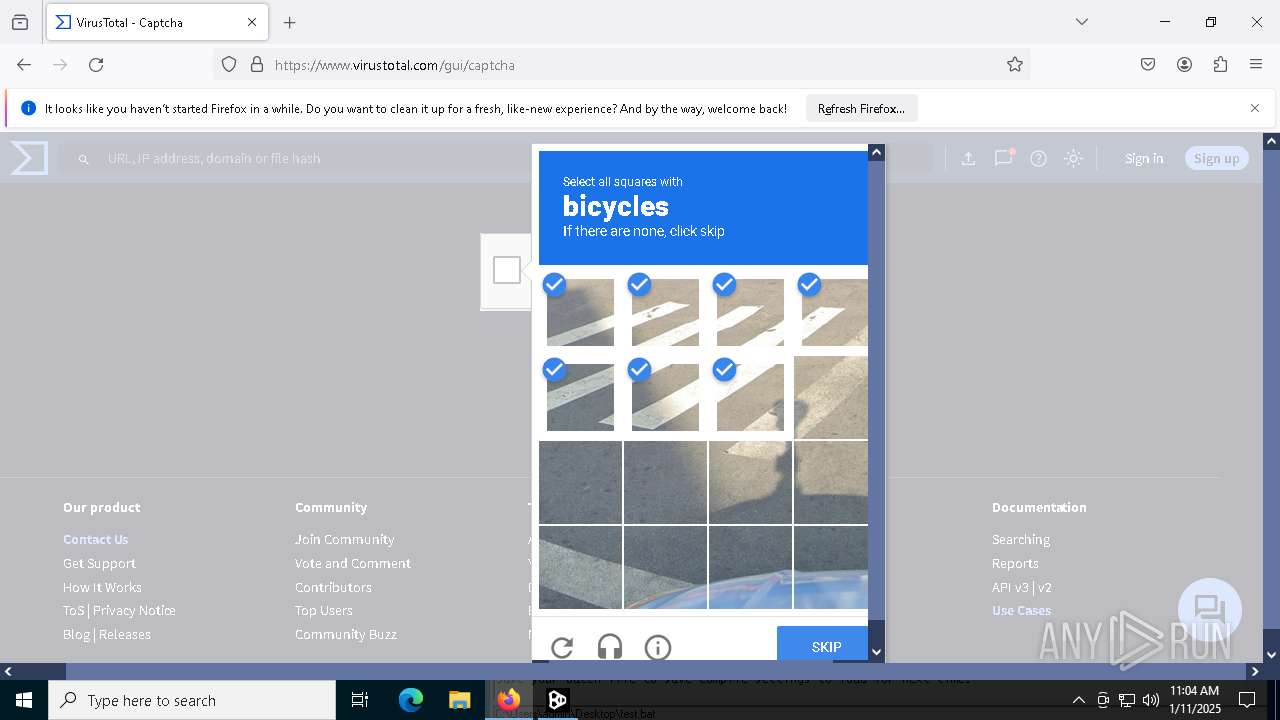This screenshot has width=1280, height=720.
Task: Bookmark this page with star icon
Action: pyautogui.click(x=1015, y=64)
